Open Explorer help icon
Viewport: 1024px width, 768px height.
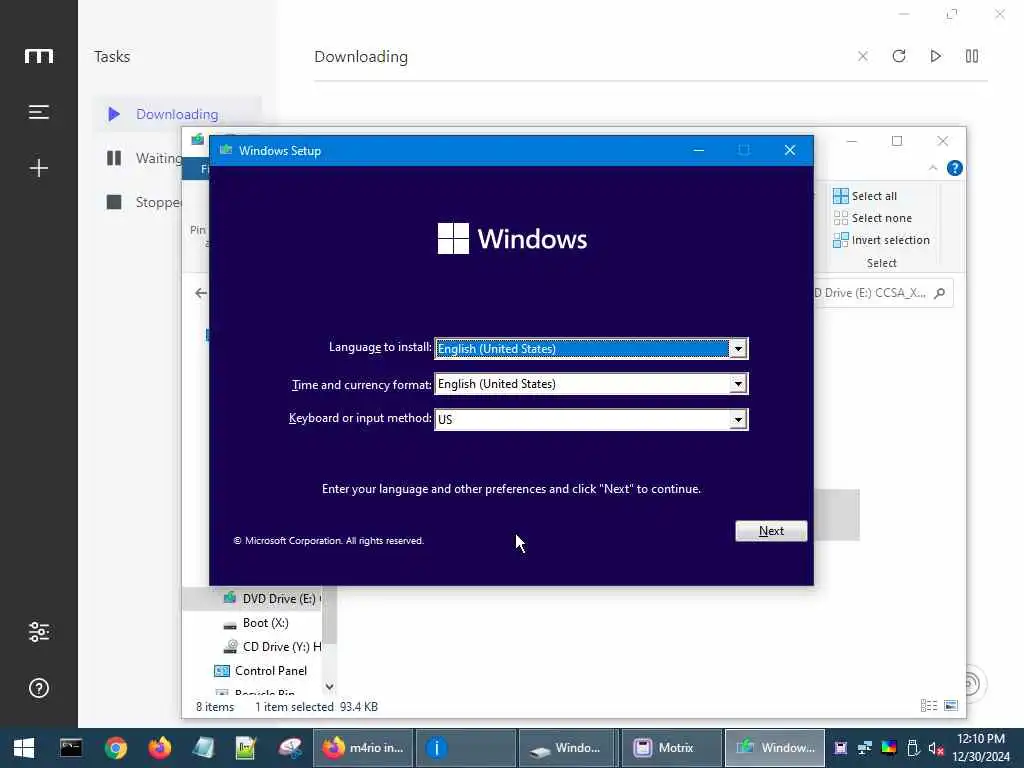(954, 168)
